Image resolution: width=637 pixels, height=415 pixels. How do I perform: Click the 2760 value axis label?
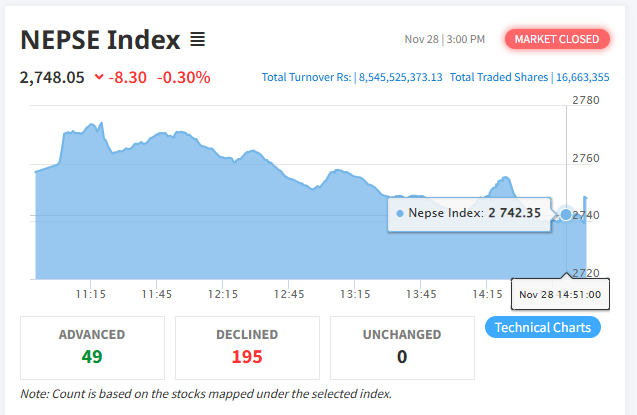(x=585, y=158)
